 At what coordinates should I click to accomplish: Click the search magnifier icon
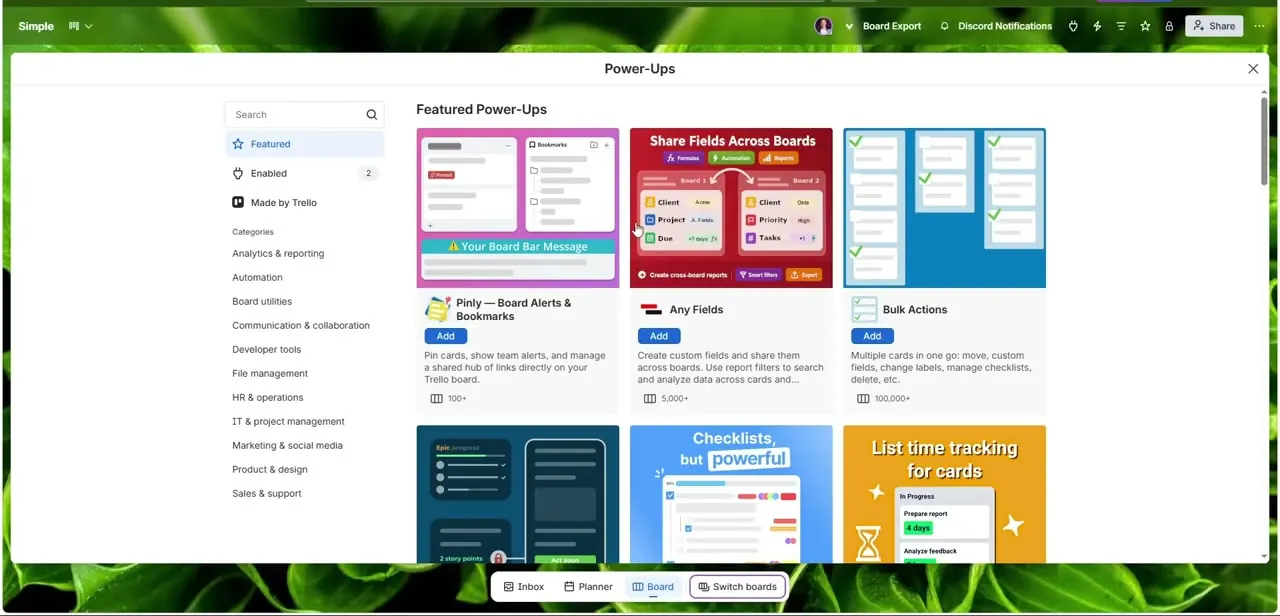[371, 115]
